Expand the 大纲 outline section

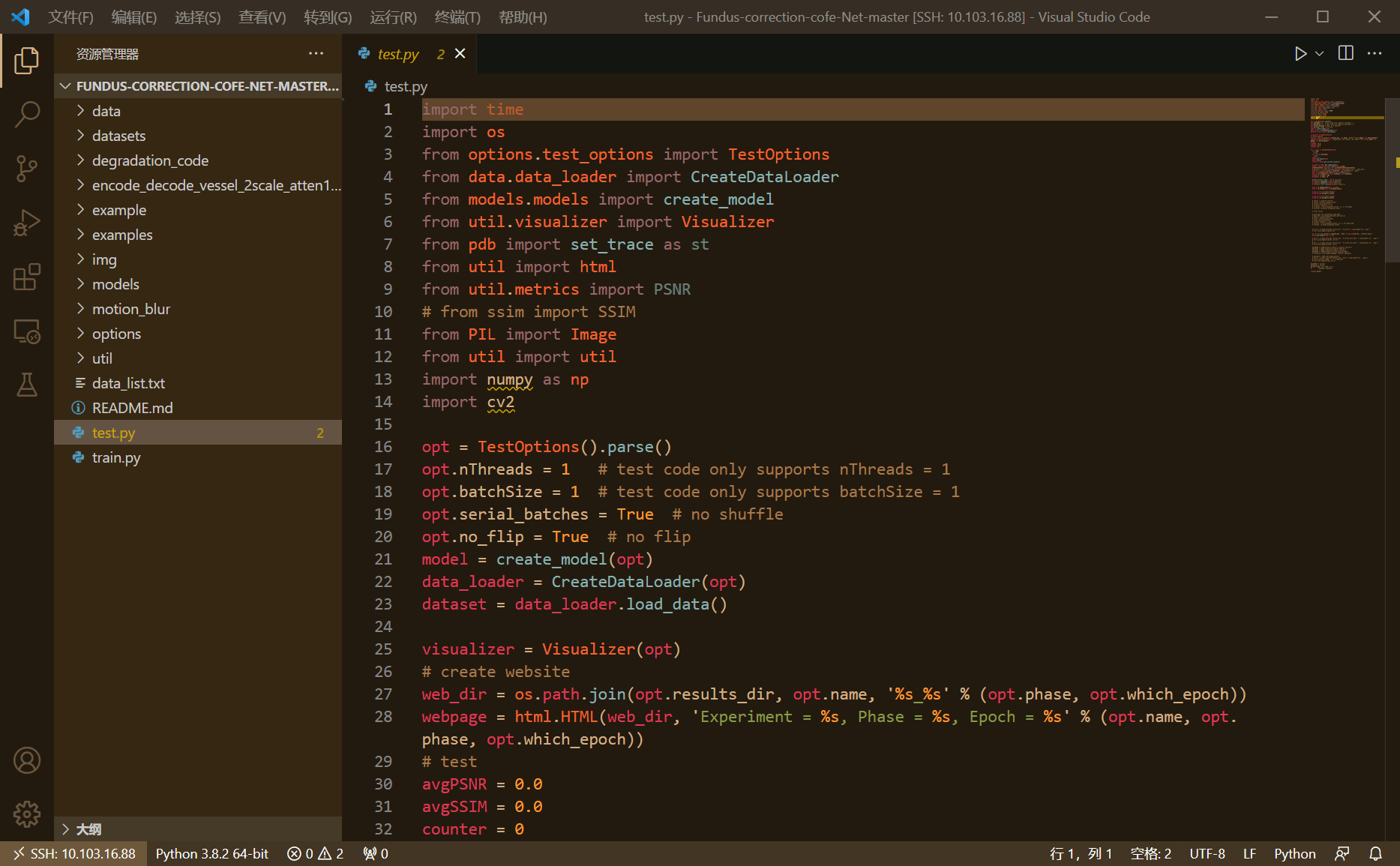(88, 829)
